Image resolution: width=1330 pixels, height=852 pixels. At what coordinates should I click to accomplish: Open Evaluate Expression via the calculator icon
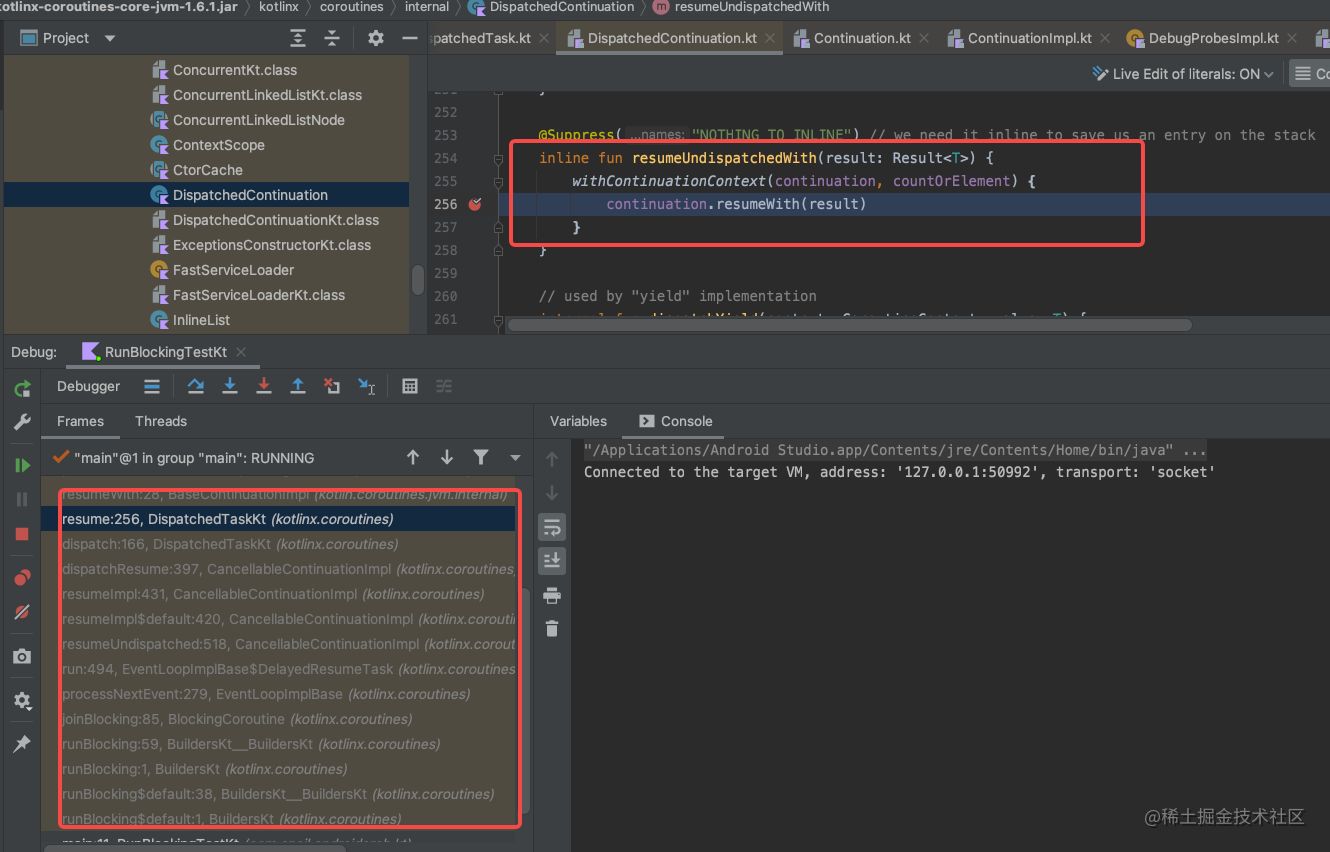pos(410,386)
